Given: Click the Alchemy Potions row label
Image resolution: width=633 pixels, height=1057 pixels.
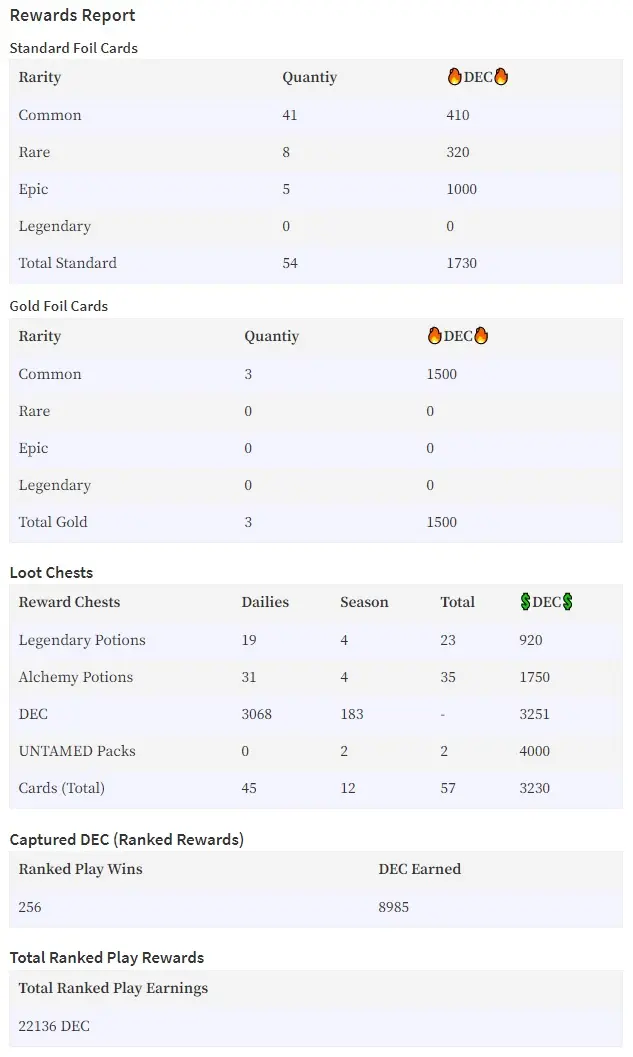Looking at the screenshot, I should [76, 677].
